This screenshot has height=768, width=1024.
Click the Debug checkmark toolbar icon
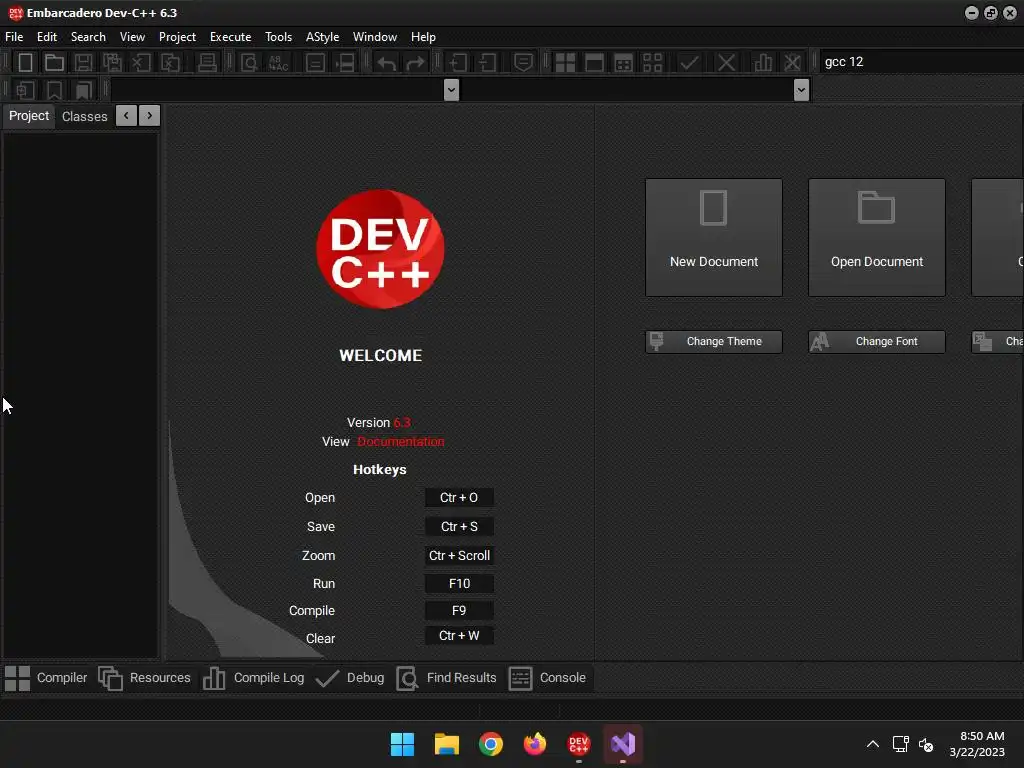pyautogui.click(x=689, y=63)
